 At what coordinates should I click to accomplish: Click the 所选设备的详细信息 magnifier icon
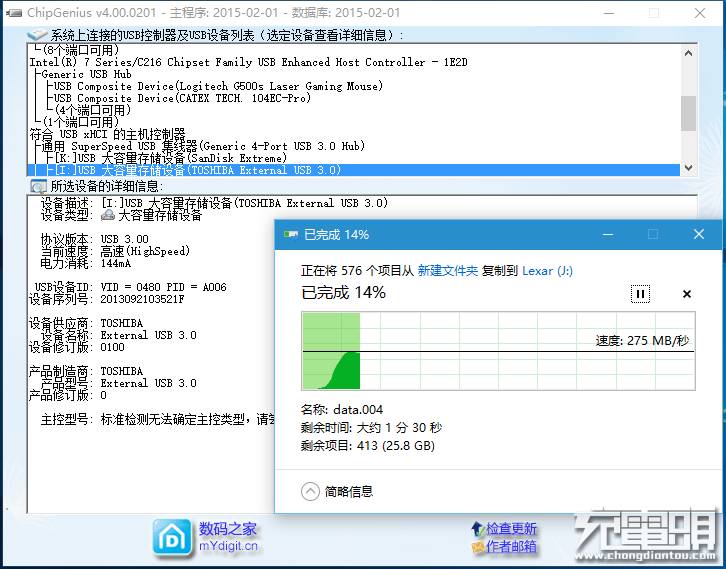pyautogui.click(x=38, y=186)
